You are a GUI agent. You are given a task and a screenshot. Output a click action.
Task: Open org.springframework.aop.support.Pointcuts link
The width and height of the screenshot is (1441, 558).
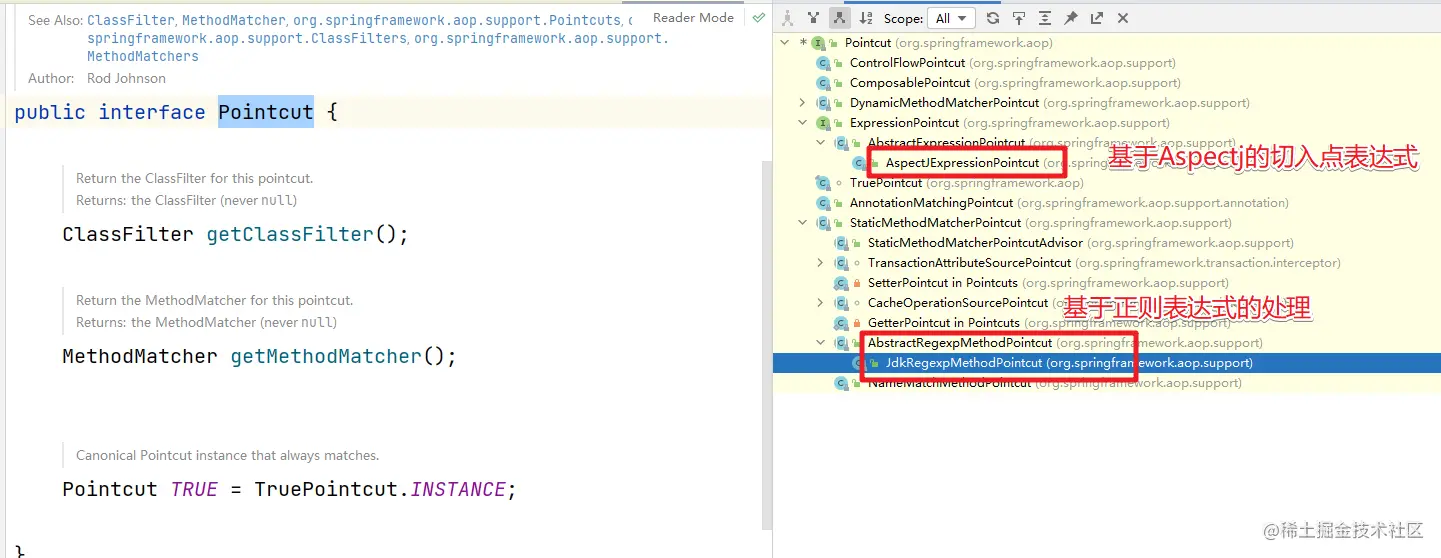(x=456, y=20)
